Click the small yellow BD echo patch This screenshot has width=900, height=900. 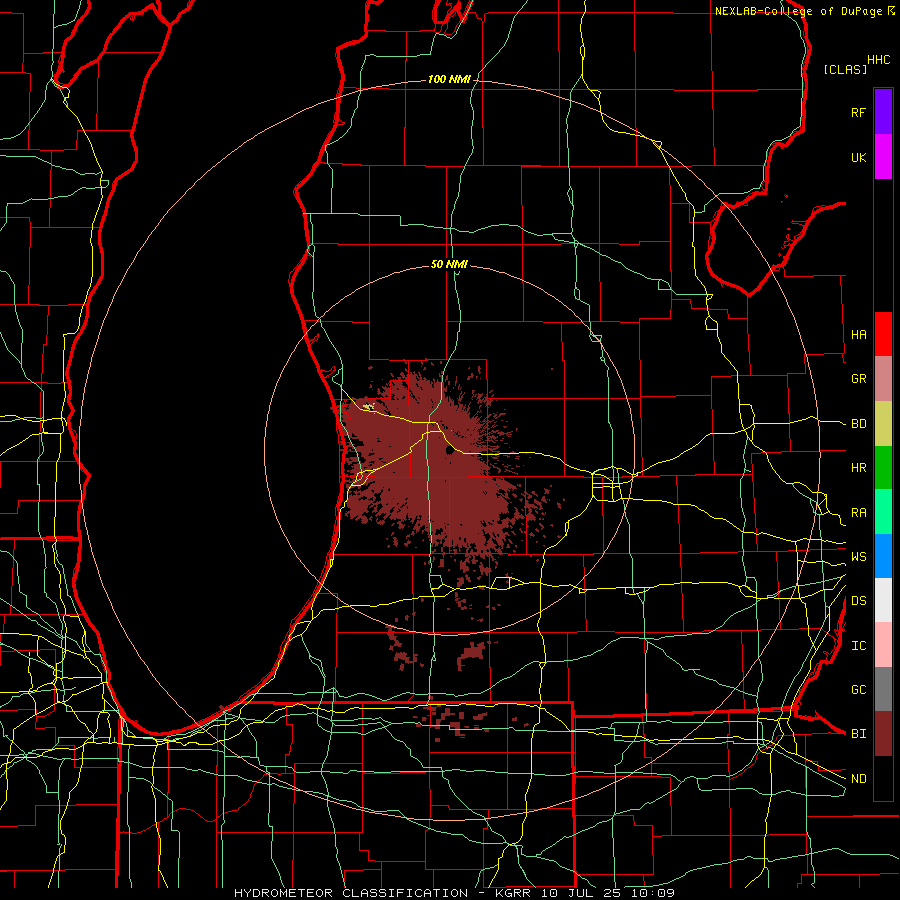click(x=369, y=406)
